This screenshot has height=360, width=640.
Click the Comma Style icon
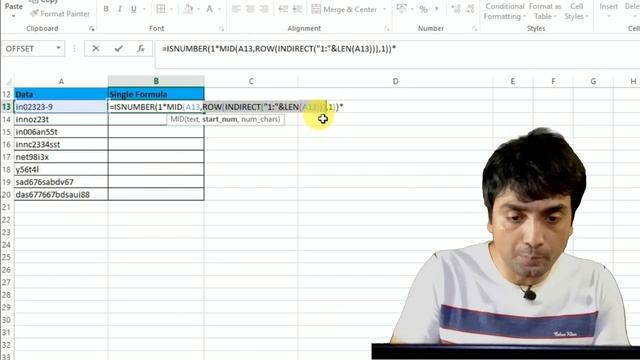(436, 9)
